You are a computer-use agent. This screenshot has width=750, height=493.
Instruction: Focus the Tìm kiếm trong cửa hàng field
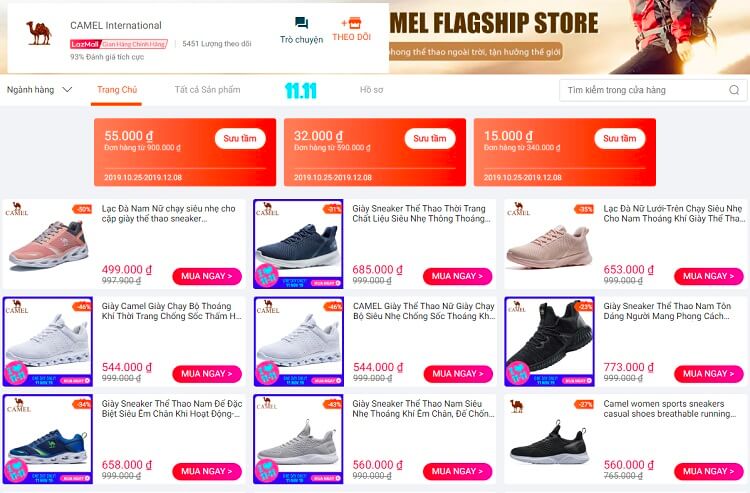click(x=653, y=90)
